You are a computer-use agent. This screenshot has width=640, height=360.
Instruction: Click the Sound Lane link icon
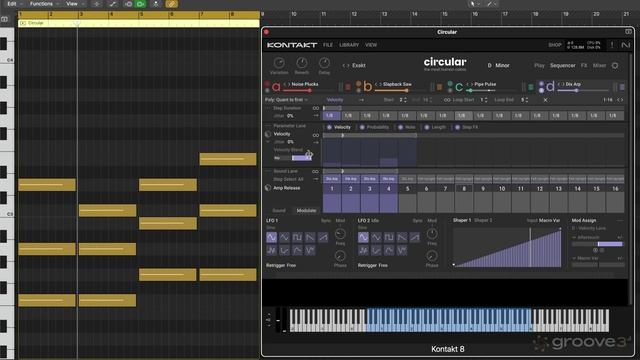pos(316,171)
